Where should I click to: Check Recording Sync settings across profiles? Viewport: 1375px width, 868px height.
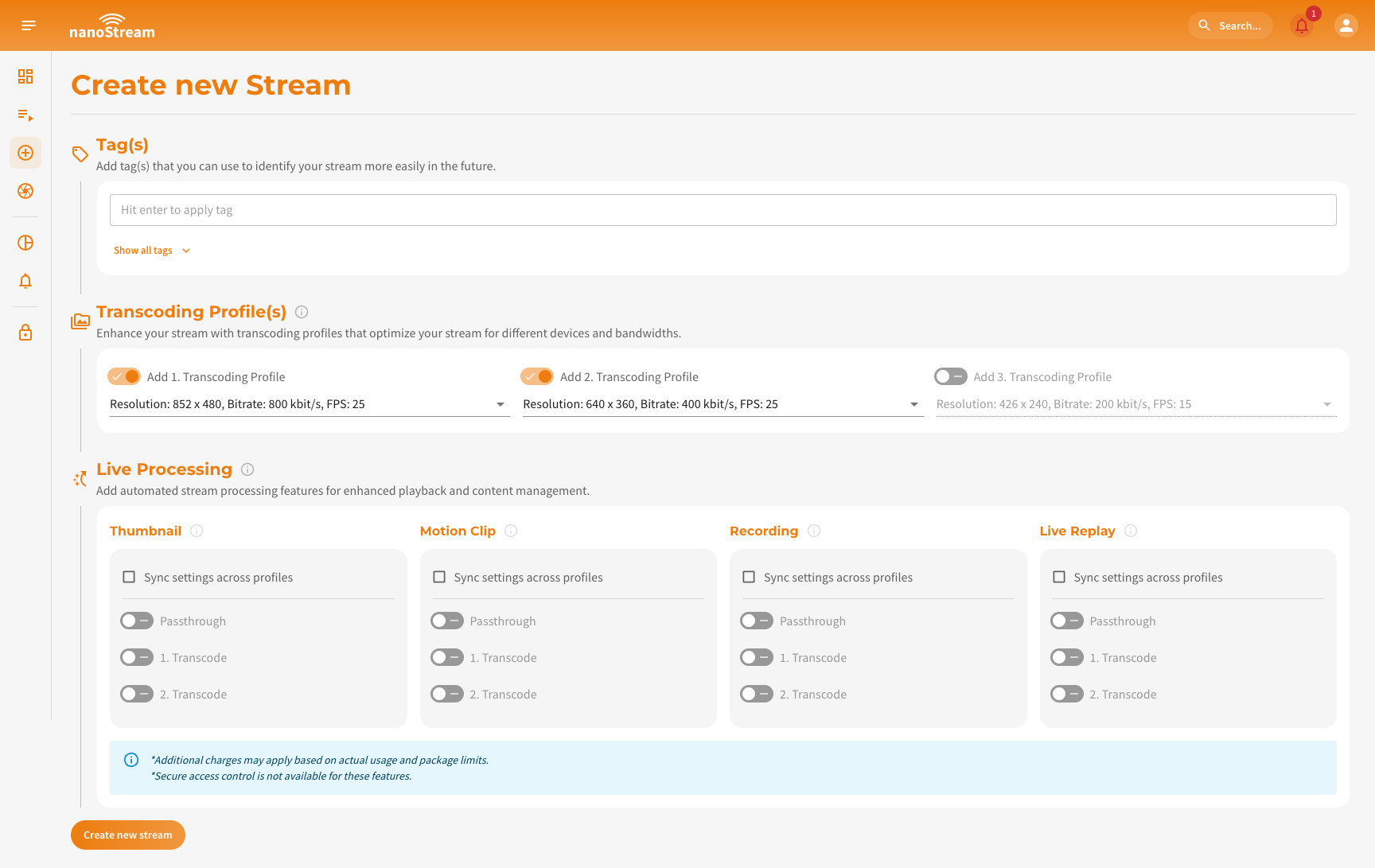pos(749,577)
